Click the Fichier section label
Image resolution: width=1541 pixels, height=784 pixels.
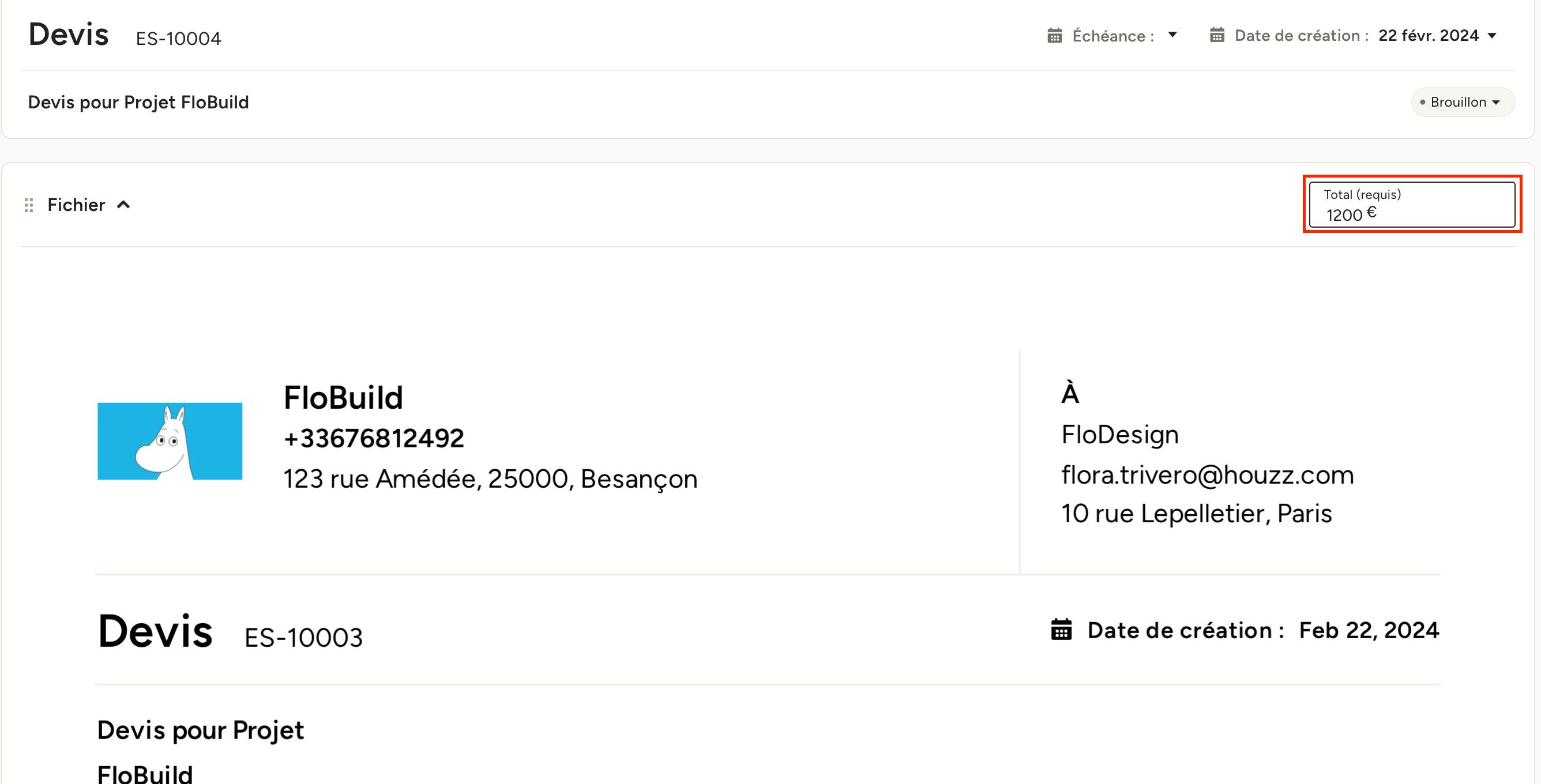(77, 205)
